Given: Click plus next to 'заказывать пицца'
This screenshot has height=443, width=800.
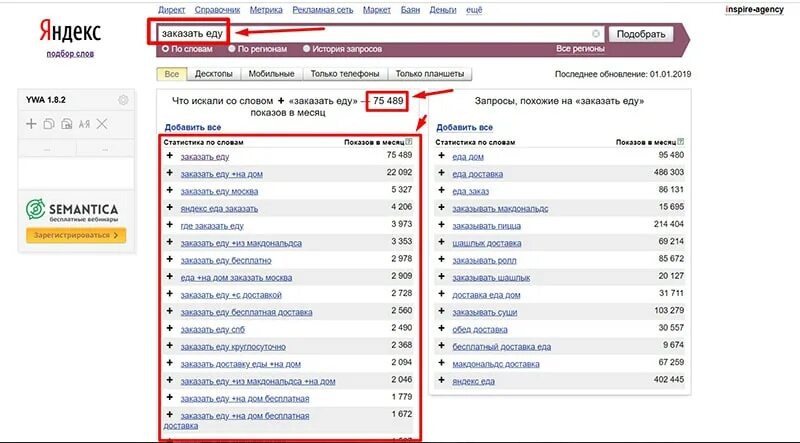Looking at the screenshot, I should (442, 225).
